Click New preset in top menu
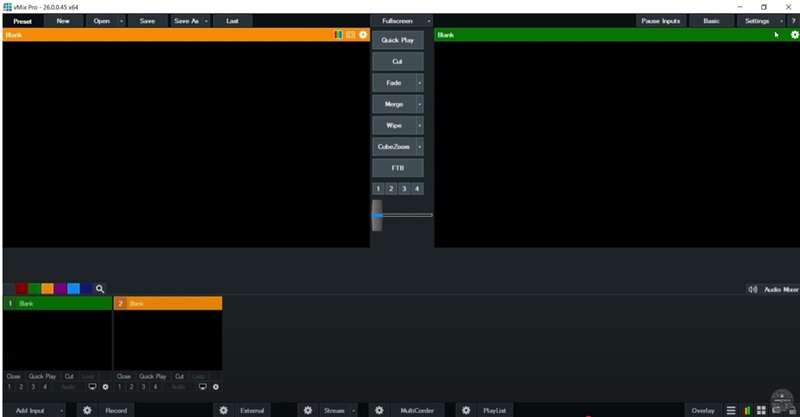This screenshot has height=417, width=800. coord(63,21)
